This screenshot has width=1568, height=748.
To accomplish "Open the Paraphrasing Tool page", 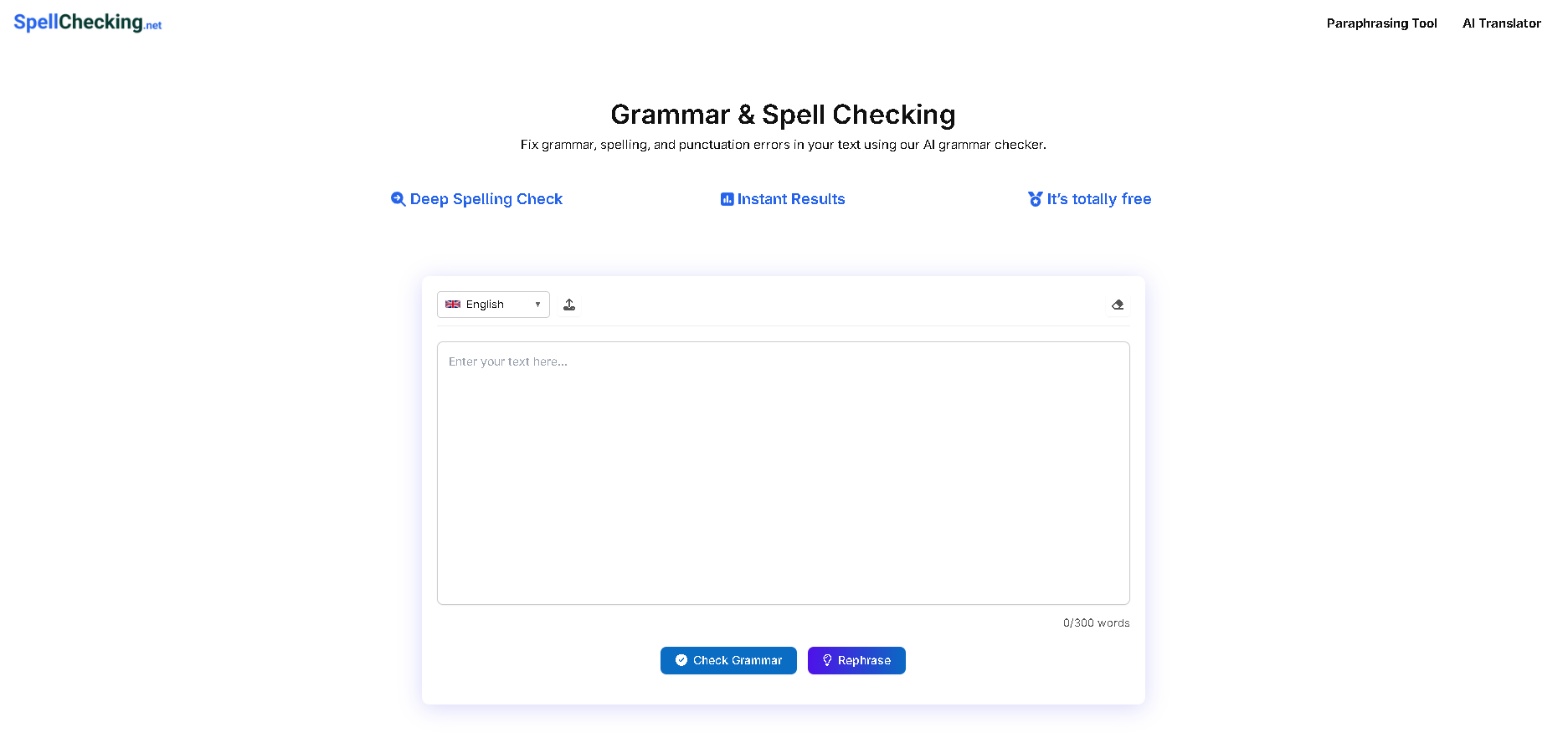I will coord(1381,23).
